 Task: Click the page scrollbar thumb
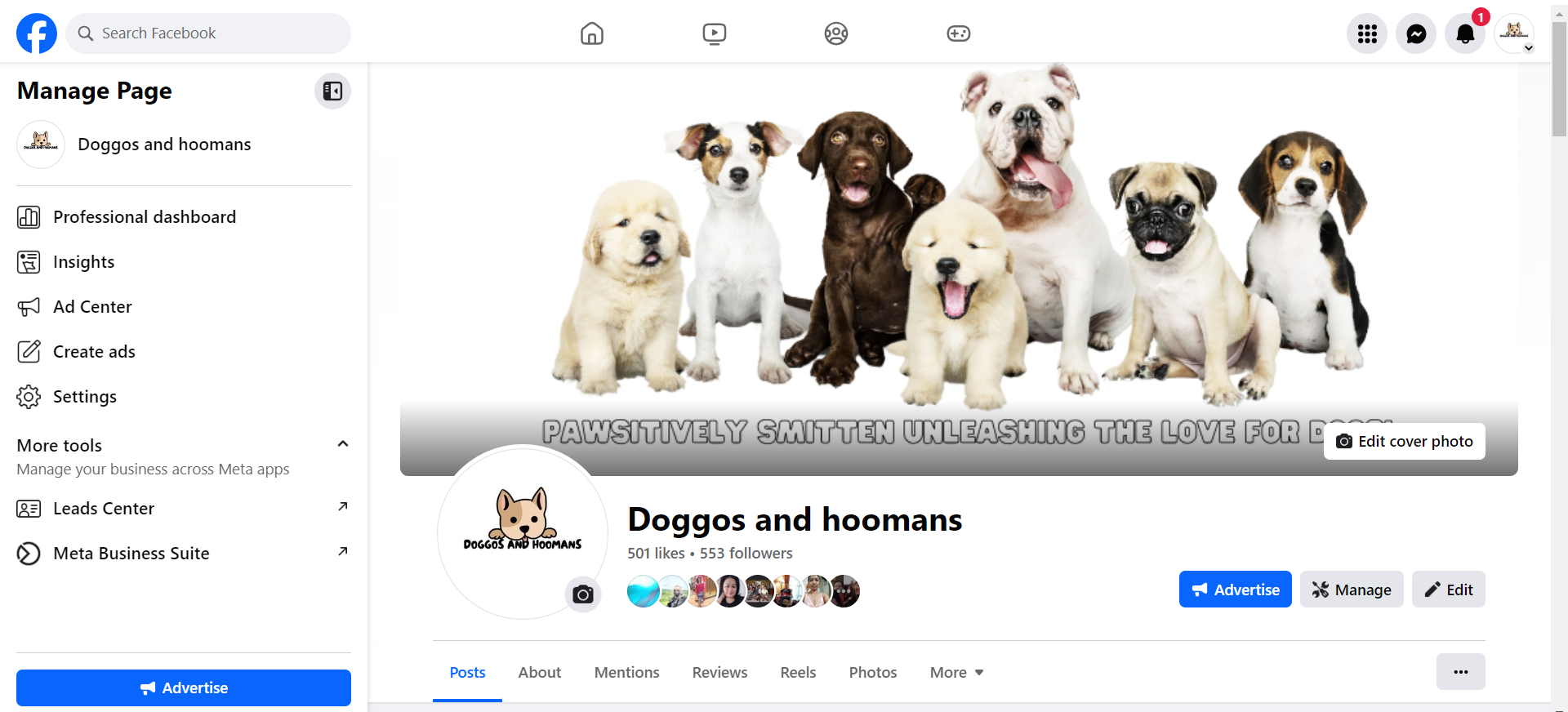click(1559, 80)
